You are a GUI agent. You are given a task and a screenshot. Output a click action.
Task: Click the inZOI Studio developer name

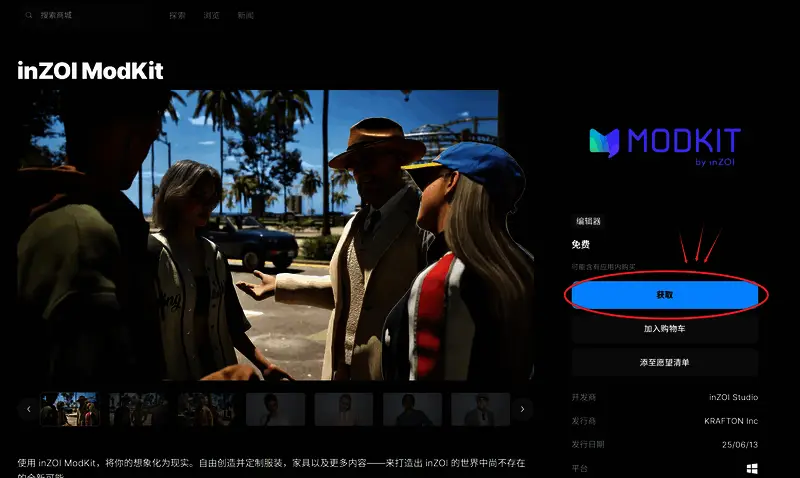[x=733, y=397]
